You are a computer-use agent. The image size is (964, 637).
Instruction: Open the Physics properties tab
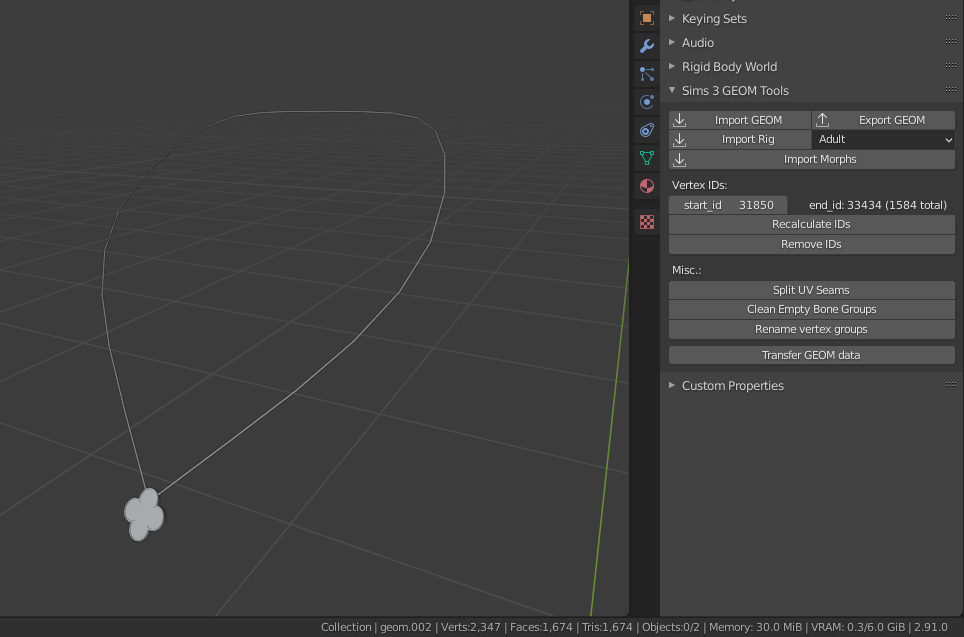pos(646,102)
